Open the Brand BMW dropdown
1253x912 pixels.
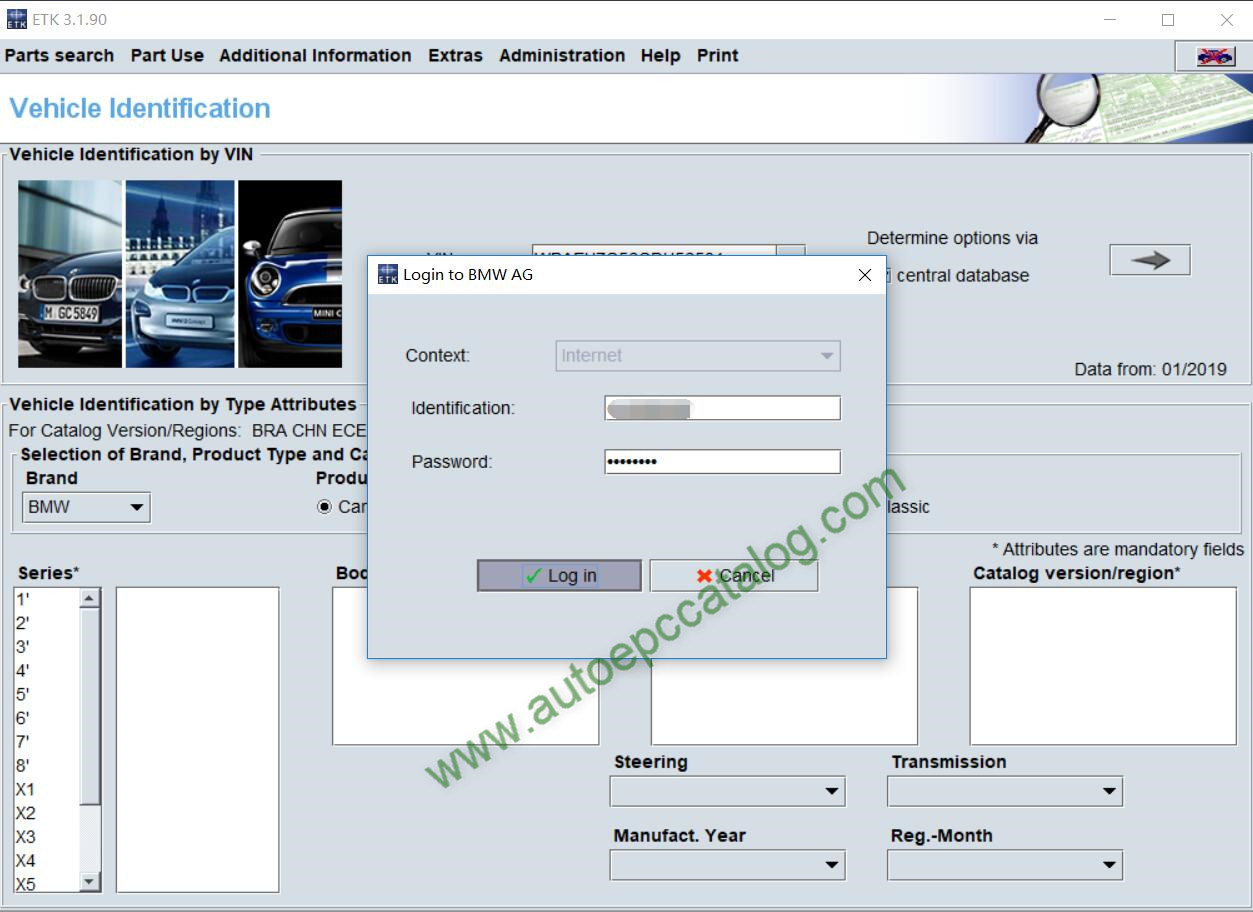coord(86,507)
